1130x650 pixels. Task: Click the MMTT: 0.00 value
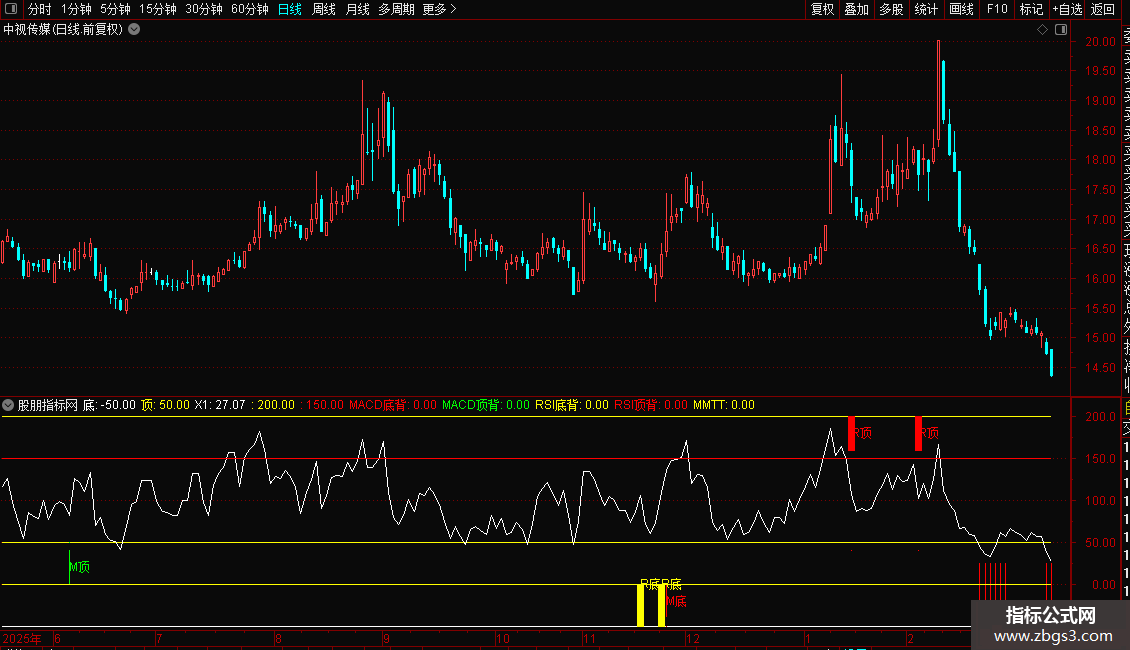(724, 405)
